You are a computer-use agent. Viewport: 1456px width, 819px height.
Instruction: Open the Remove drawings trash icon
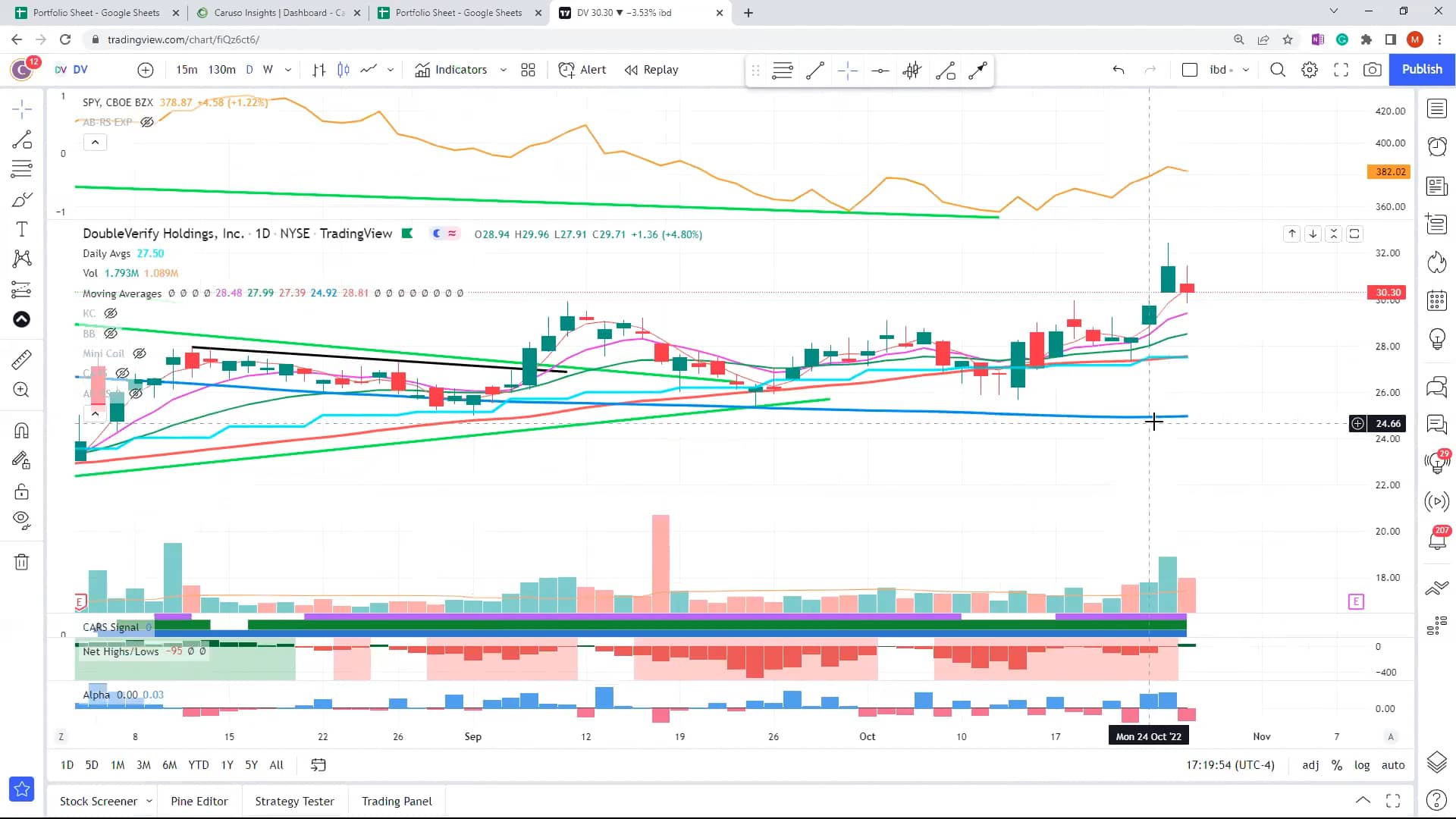[x=22, y=561]
